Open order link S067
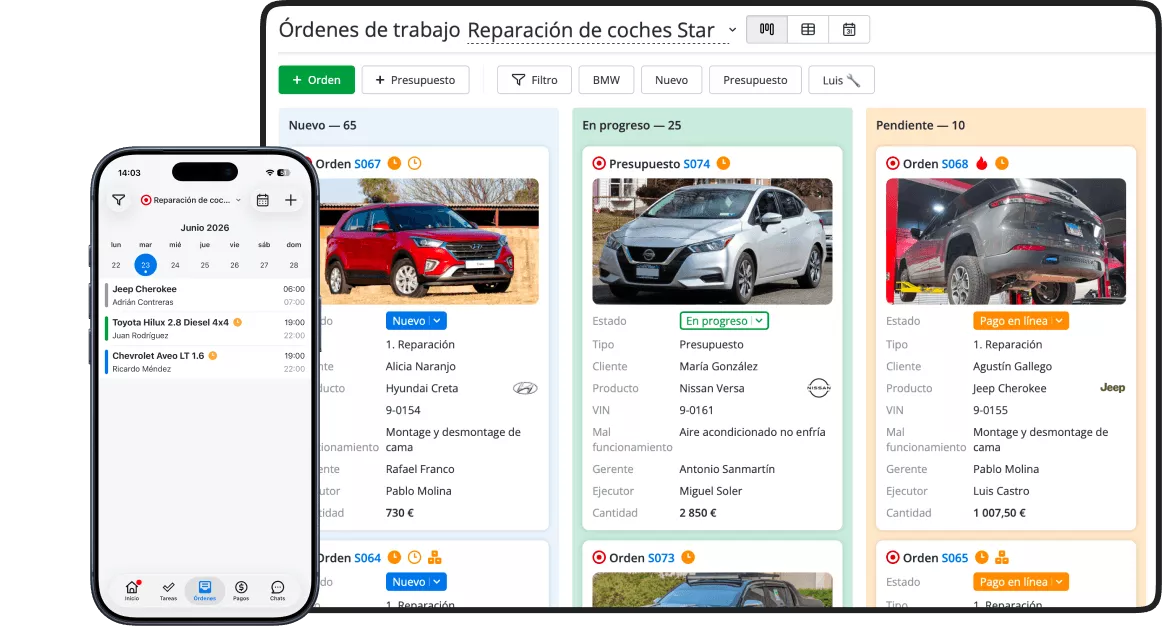This screenshot has height=632, width=1162. pyautogui.click(x=368, y=164)
